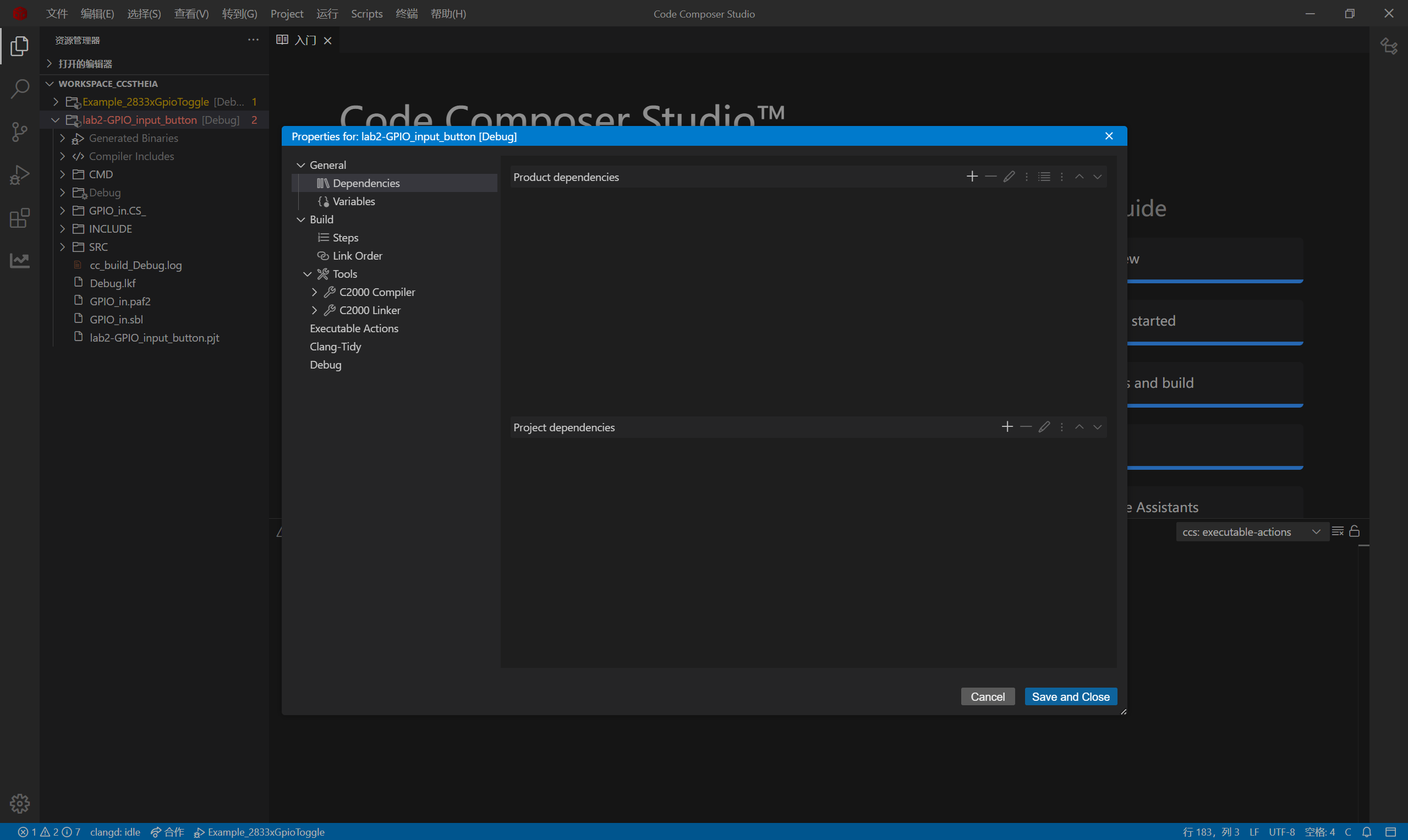The height and width of the screenshot is (840, 1408).
Task: Click the Cancel button
Action: coord(987,696)
